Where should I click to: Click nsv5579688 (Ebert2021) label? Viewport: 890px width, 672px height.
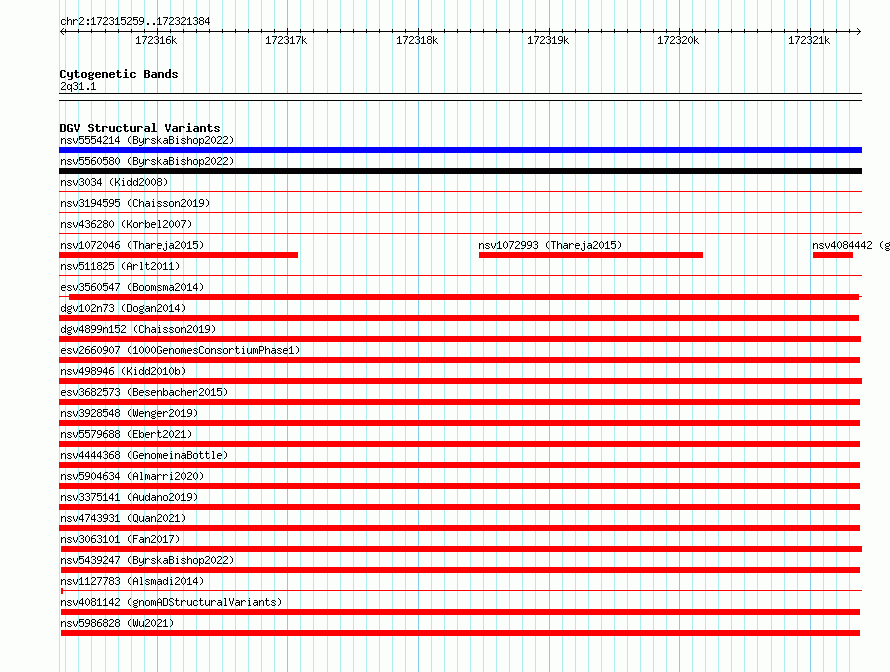click(x=126, y=434)
